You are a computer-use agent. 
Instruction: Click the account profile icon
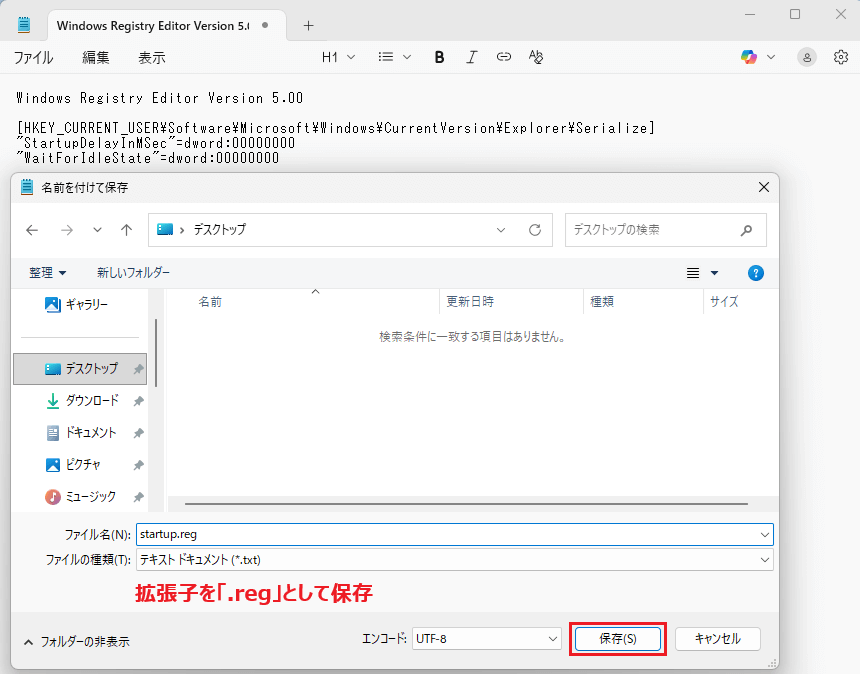pyautogui.click(x=806, y=57)
